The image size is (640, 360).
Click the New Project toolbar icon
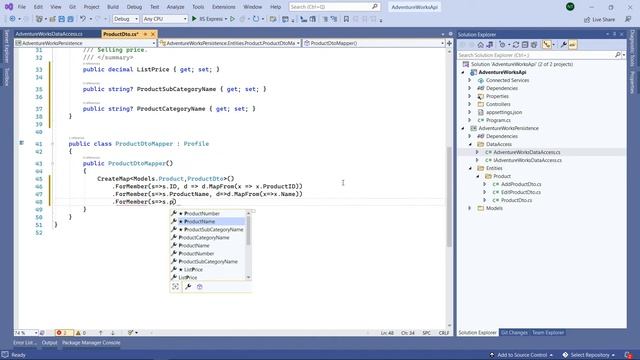pyautogui.click(x=40, y=19)
